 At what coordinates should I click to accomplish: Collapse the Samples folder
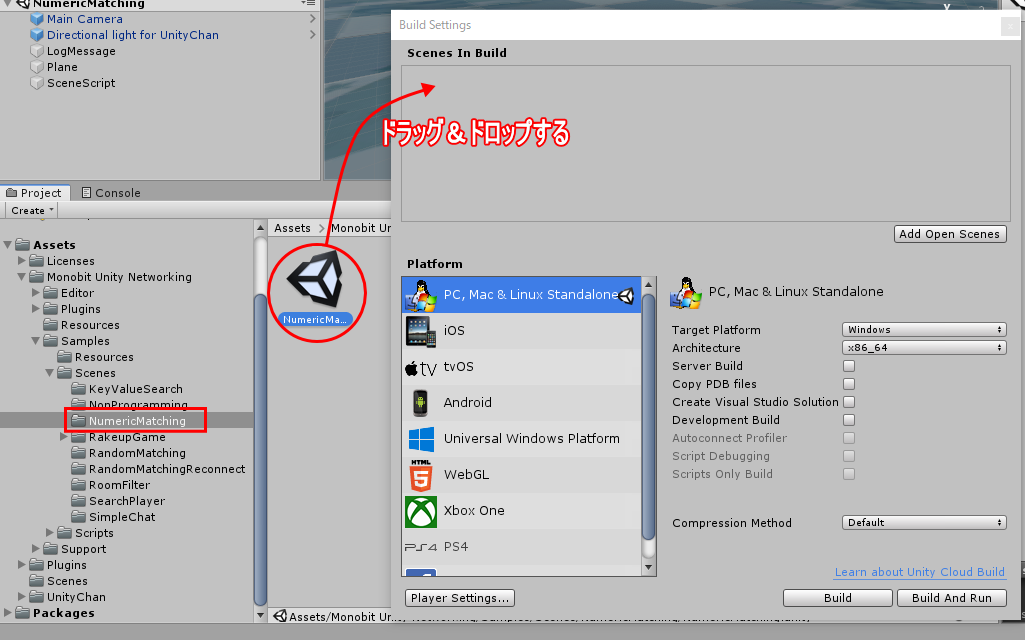coord(36,341)
